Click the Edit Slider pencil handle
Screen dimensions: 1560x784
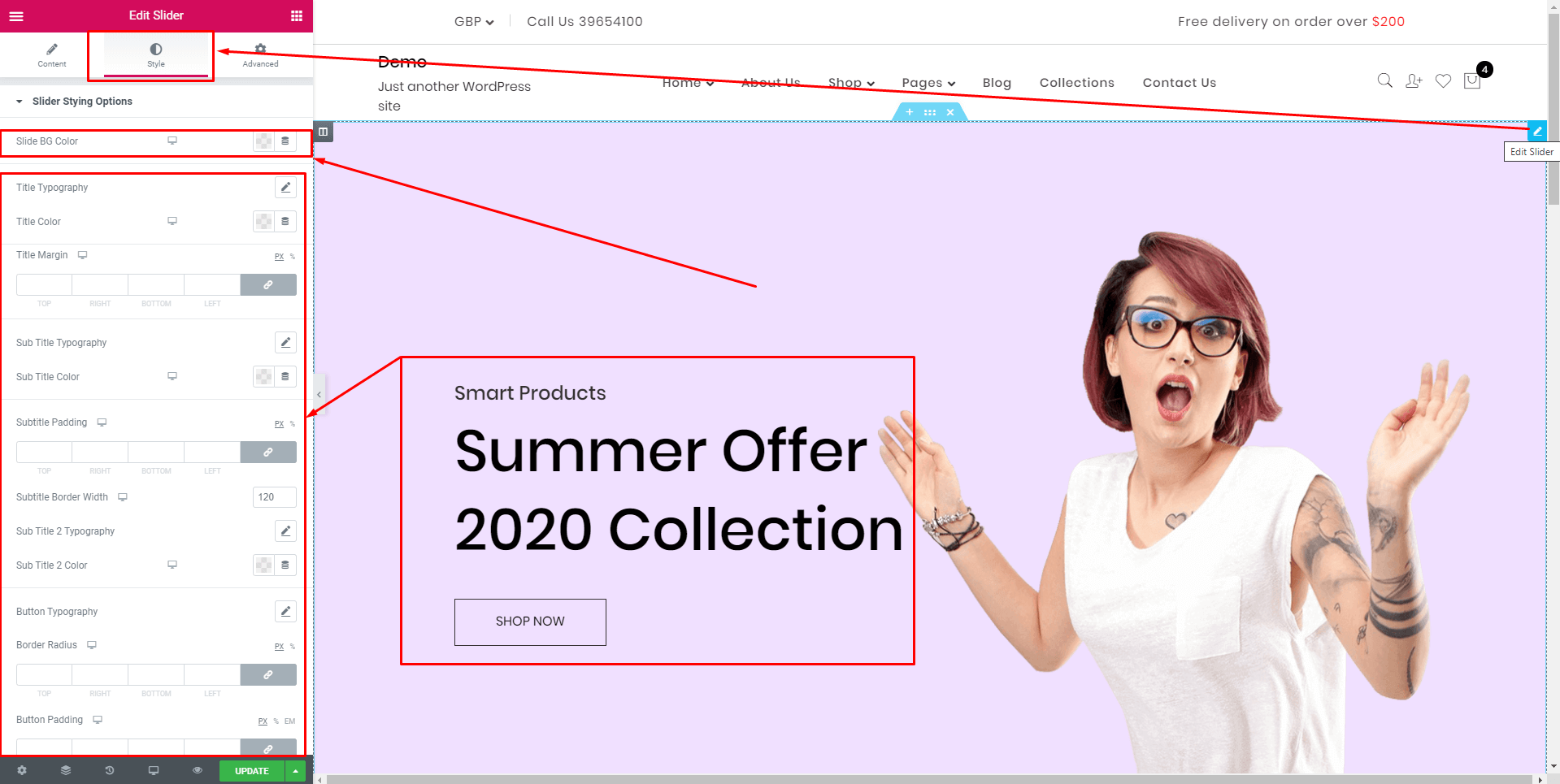coord(1537,131)
